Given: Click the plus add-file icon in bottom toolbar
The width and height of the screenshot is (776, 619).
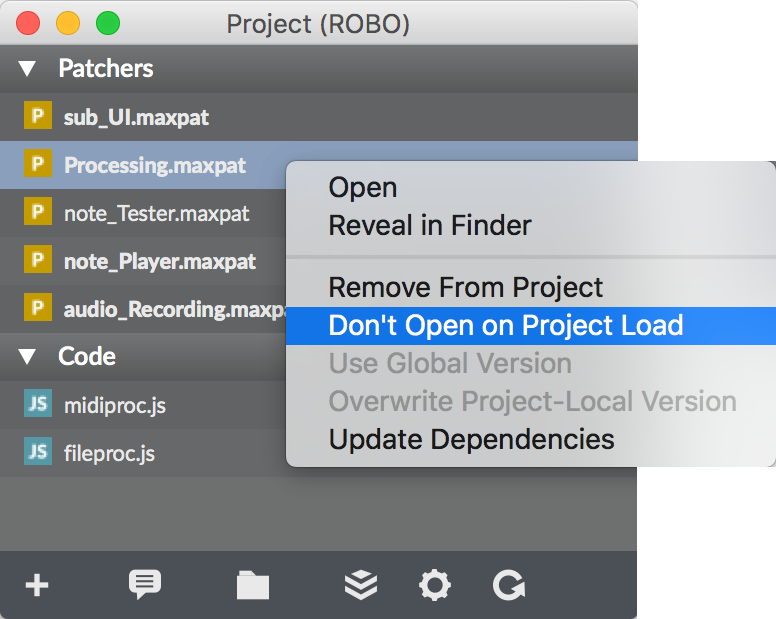Looking at the screenshot, I should click(37, 585).
